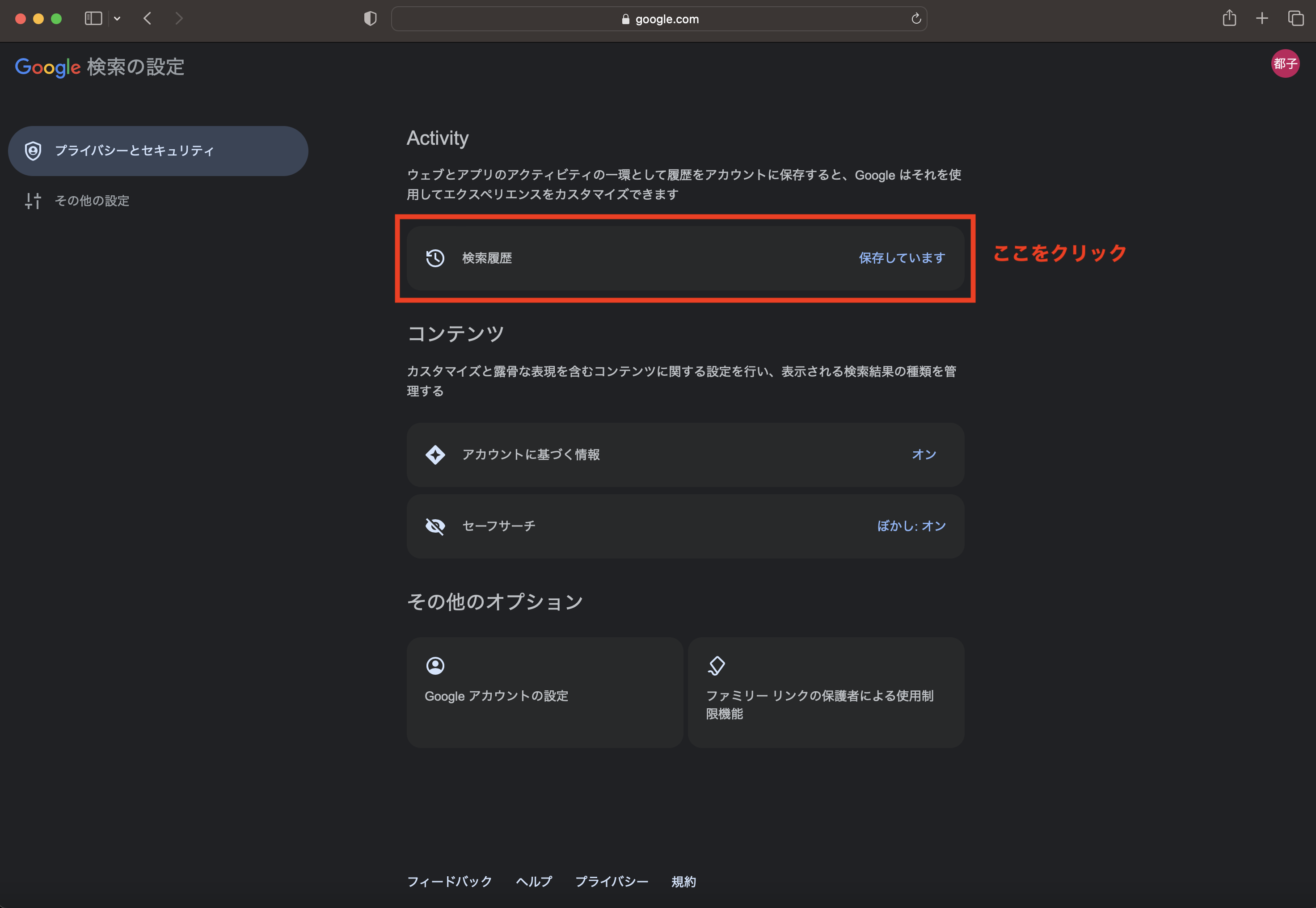Click the ぼかし: オン status
This screenshot has height=908, width=1316.
pyautogui.click(x=911, y=526)
